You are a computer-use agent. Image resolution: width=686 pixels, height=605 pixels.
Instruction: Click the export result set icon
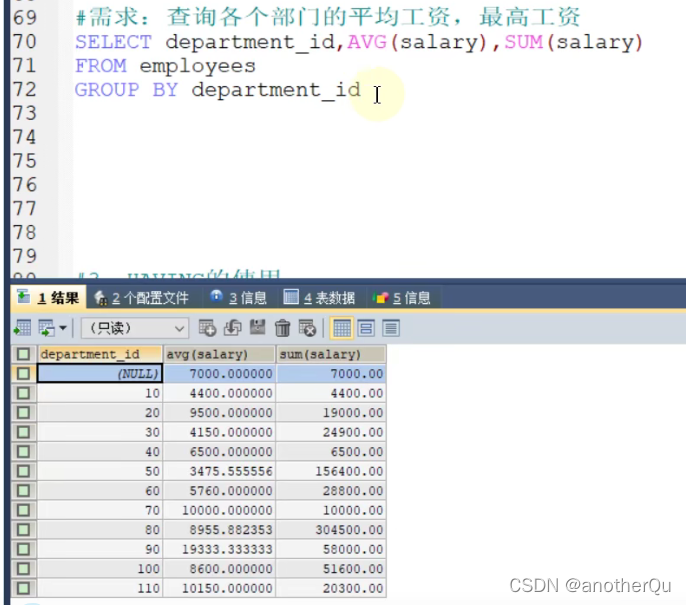click(23, 328)
